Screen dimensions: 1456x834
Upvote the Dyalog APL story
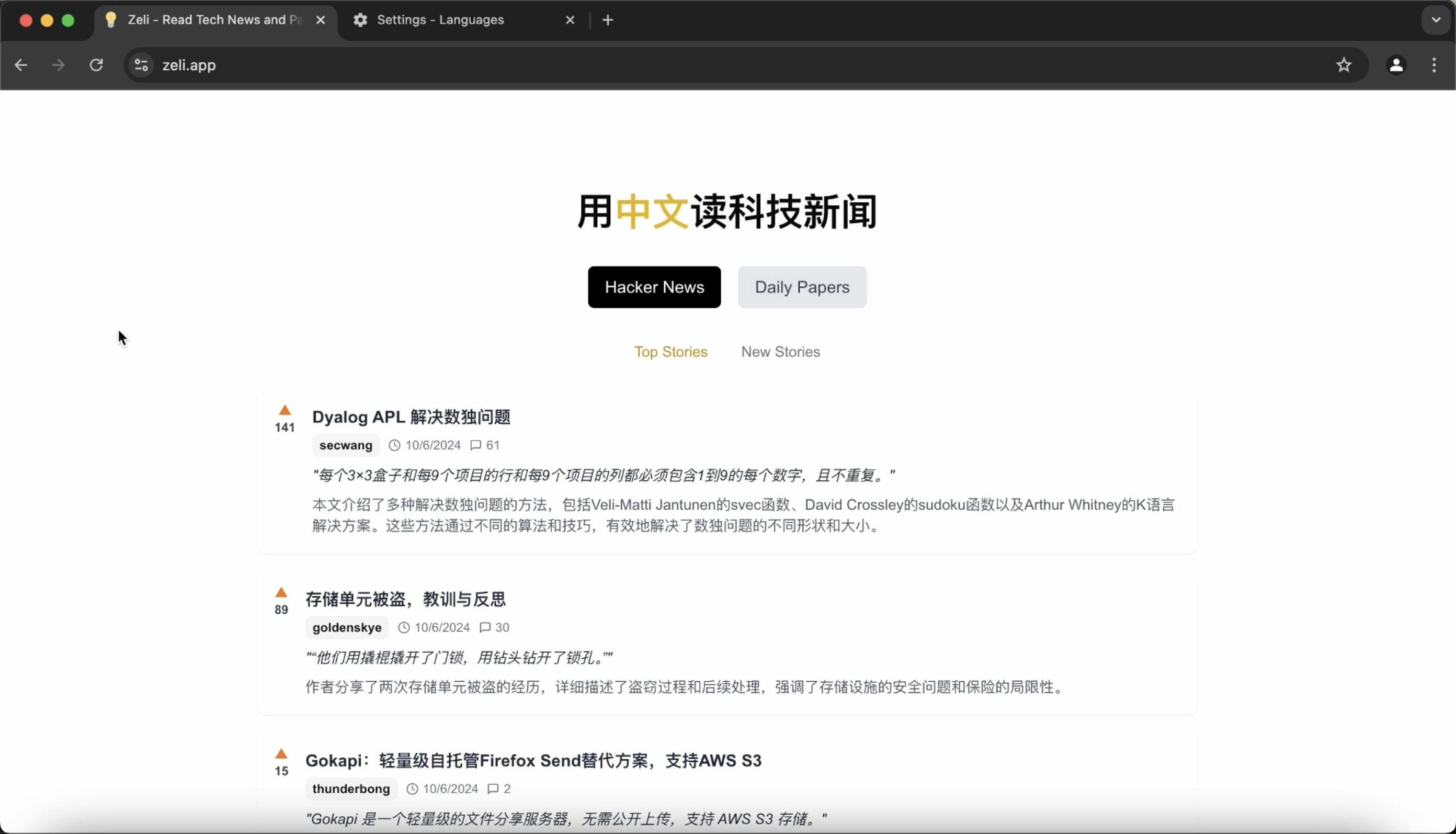(x=285, y=410)
